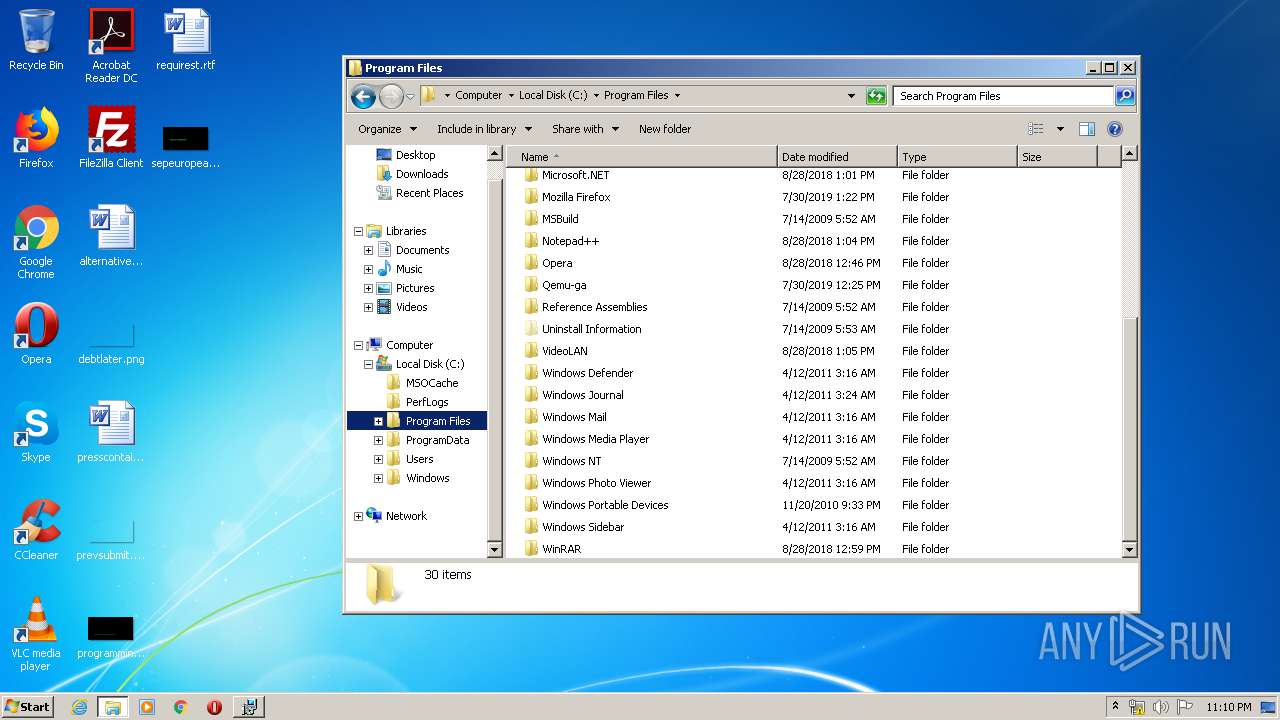
Task: Select WinRAR folder row
Action: coord(815,549)
